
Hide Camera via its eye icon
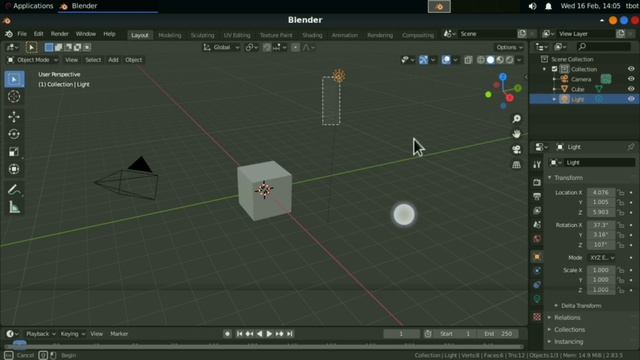(x=631, y=79)
